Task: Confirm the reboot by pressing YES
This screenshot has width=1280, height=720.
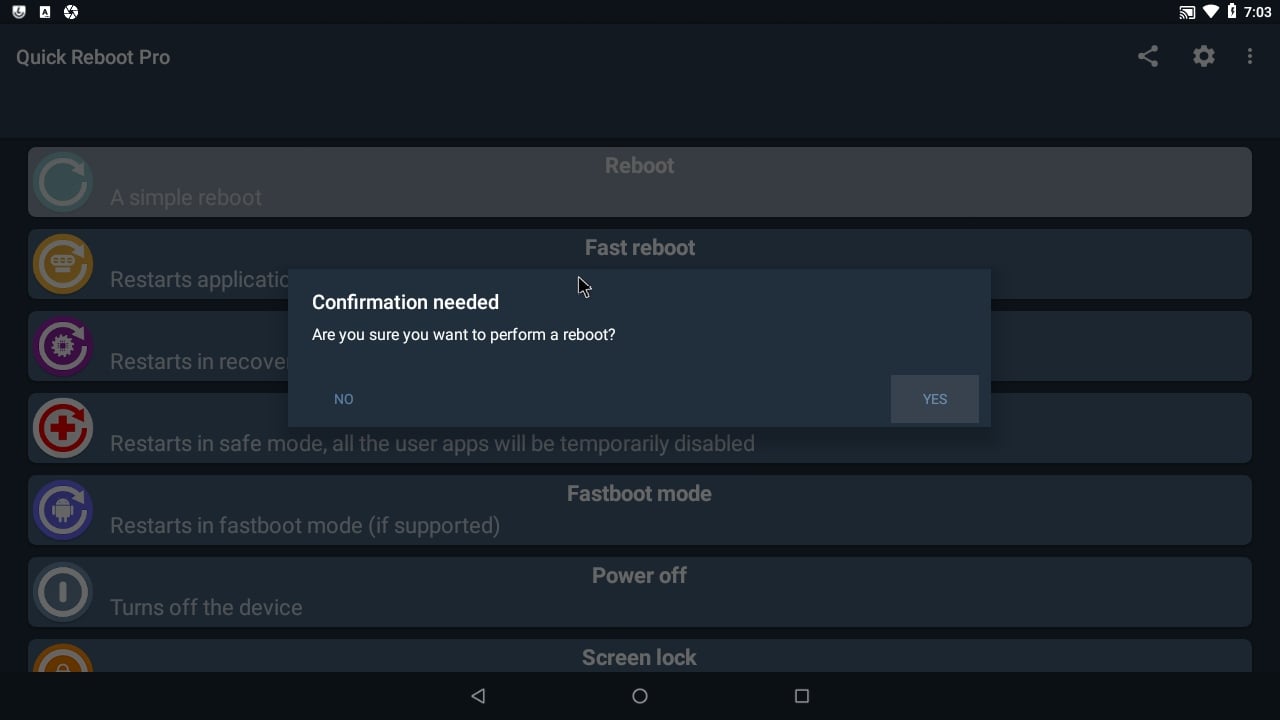Action: point(934,398)
